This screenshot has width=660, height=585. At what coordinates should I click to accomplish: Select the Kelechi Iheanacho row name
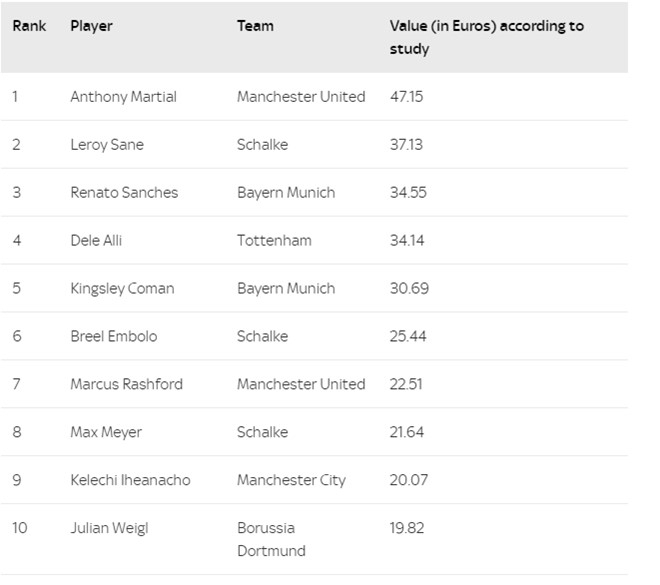[130, 480]
